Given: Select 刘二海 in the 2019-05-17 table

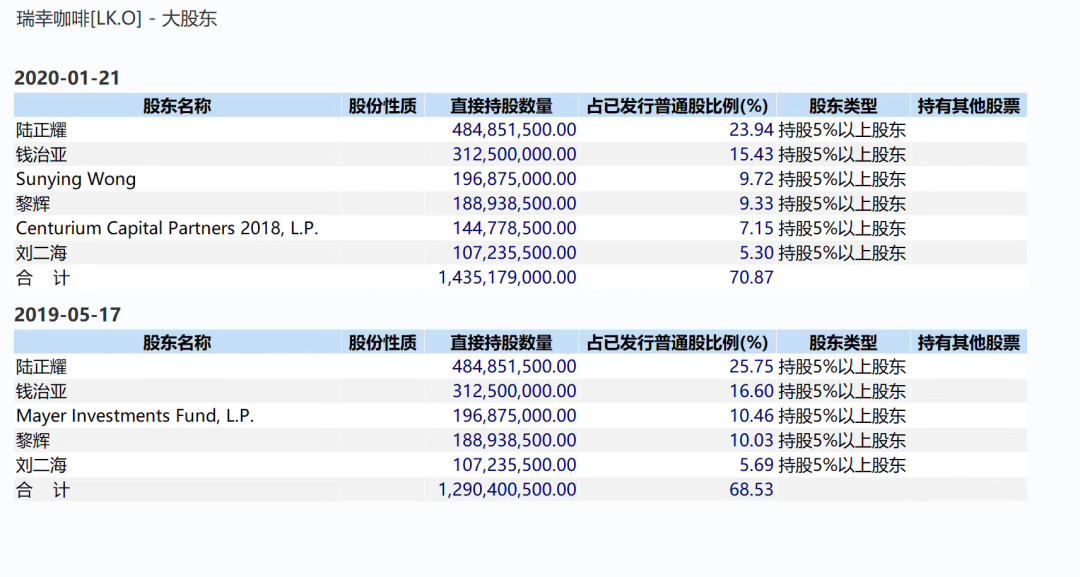Looking at the screenshot, I should (41, 465).
